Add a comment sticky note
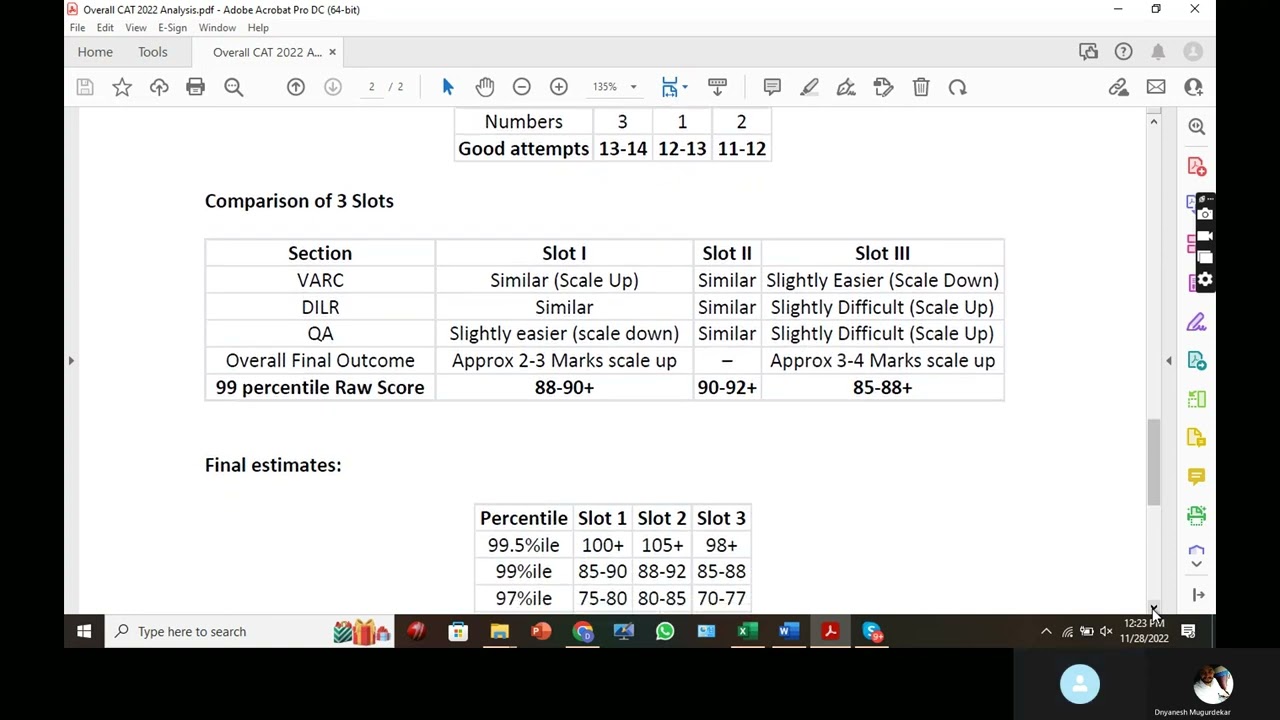 772,87
